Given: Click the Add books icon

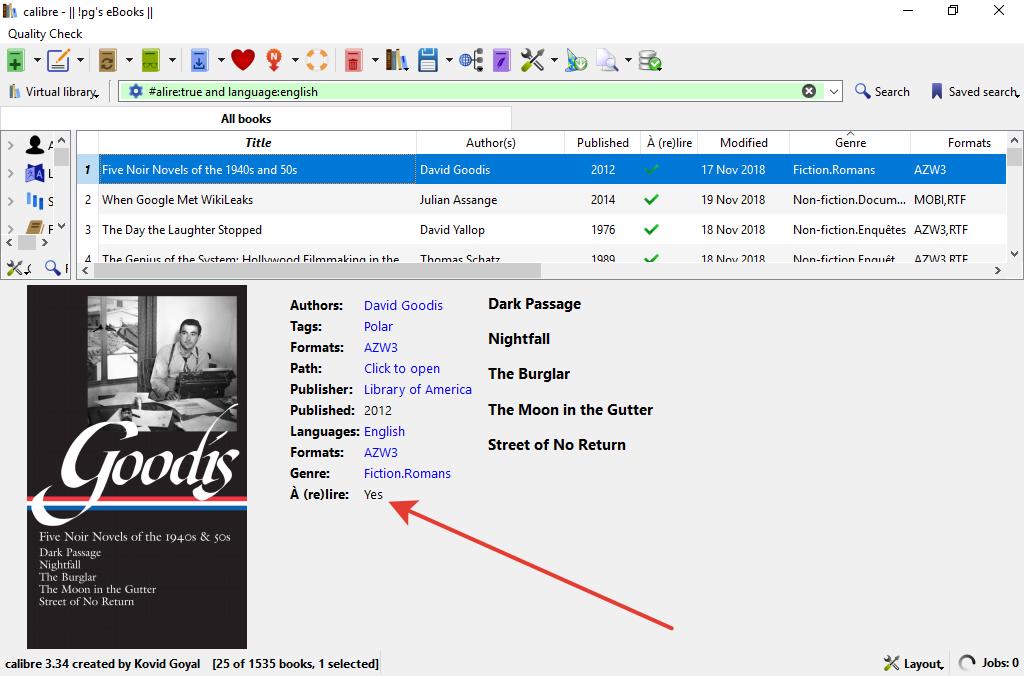Looking at the screenshot, I should tap(16, 61).
